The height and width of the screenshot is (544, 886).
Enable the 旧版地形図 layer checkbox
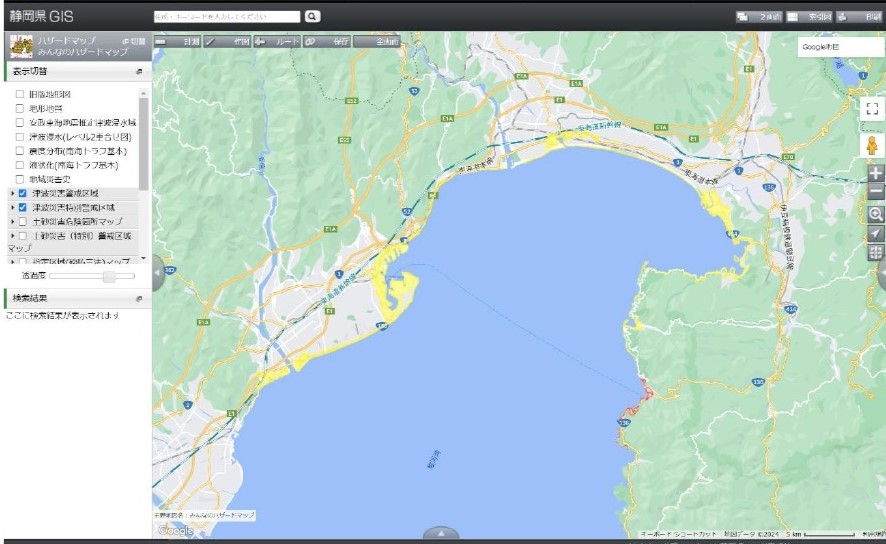pos(20,94)
